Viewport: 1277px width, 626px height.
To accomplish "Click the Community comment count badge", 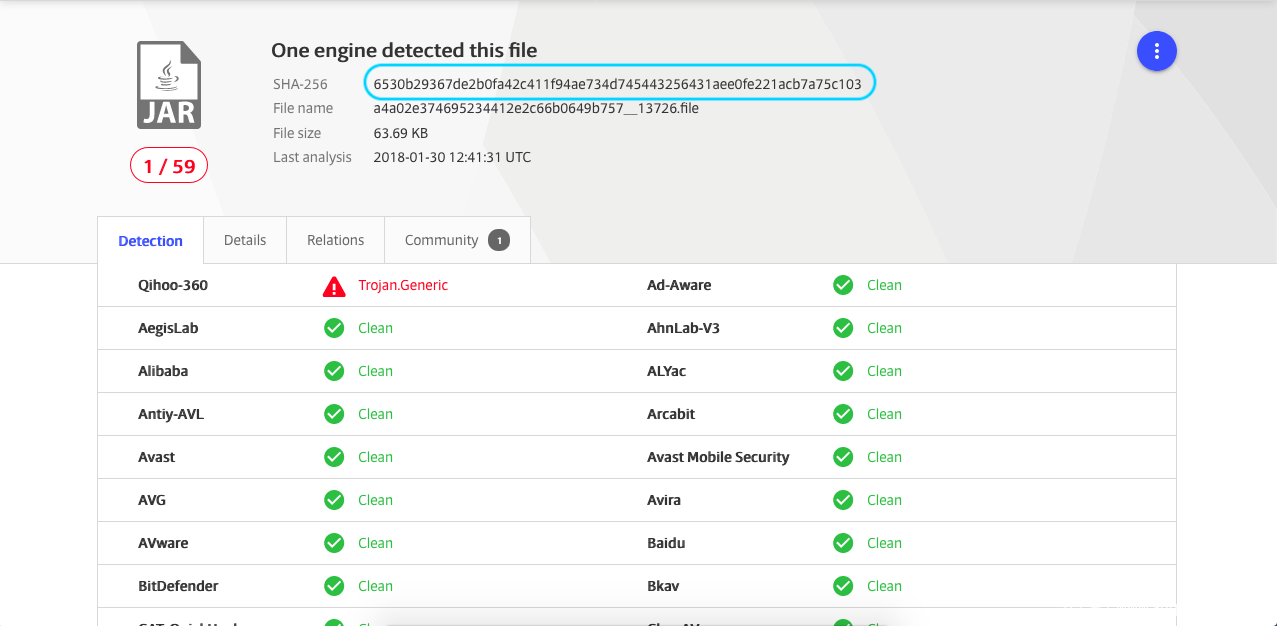I will pos(498,240).
